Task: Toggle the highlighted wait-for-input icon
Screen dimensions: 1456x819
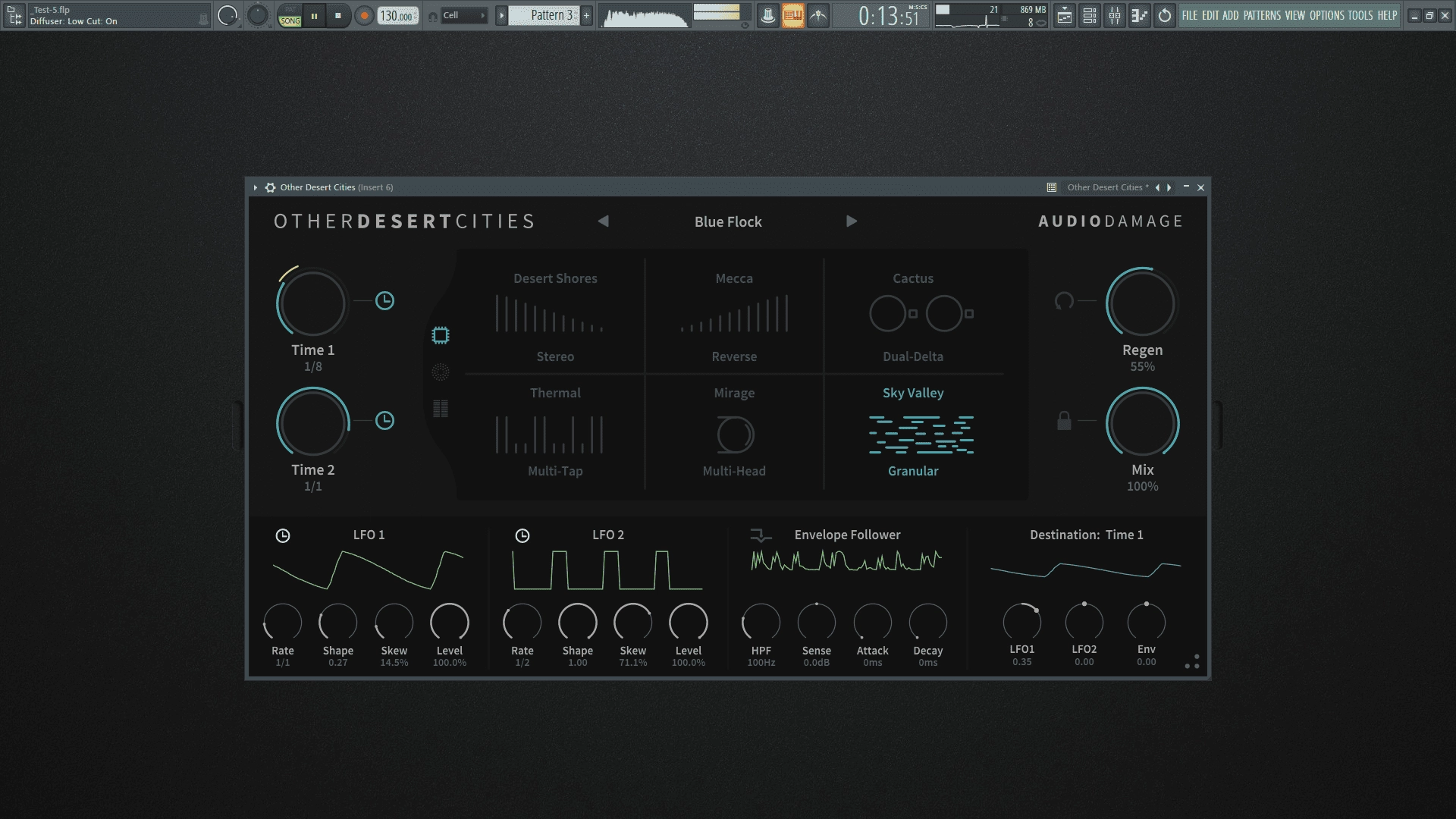Action: pos(792,15)
